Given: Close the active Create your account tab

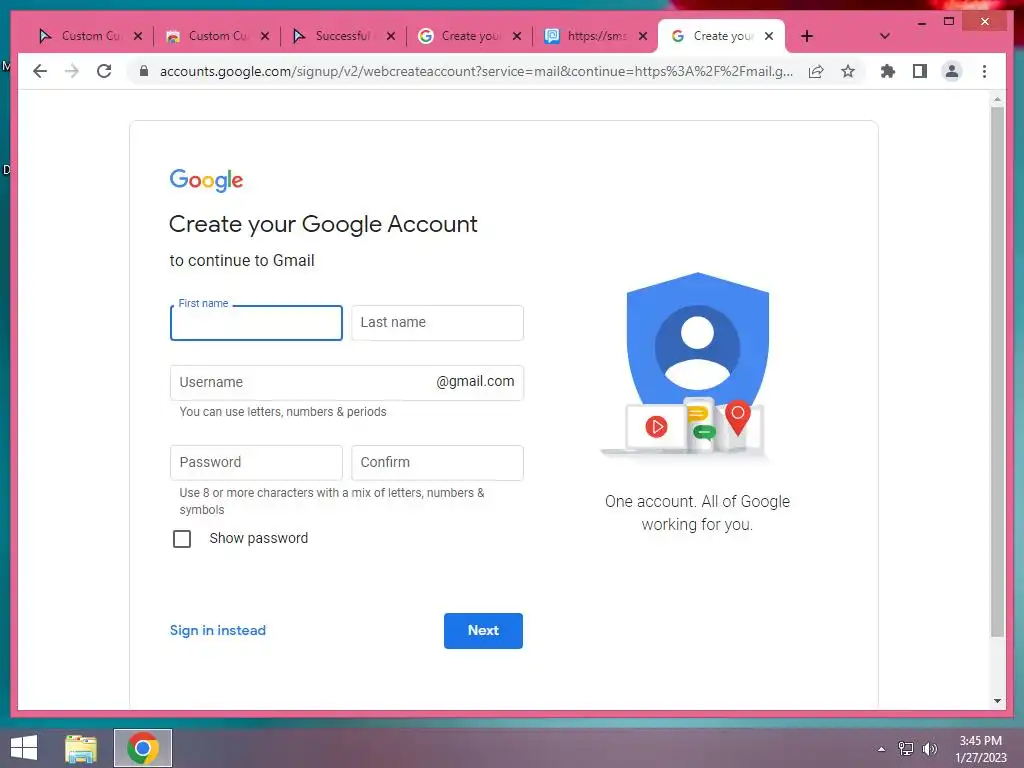Looking at the screenshot, I should click(x=769, y=36).
